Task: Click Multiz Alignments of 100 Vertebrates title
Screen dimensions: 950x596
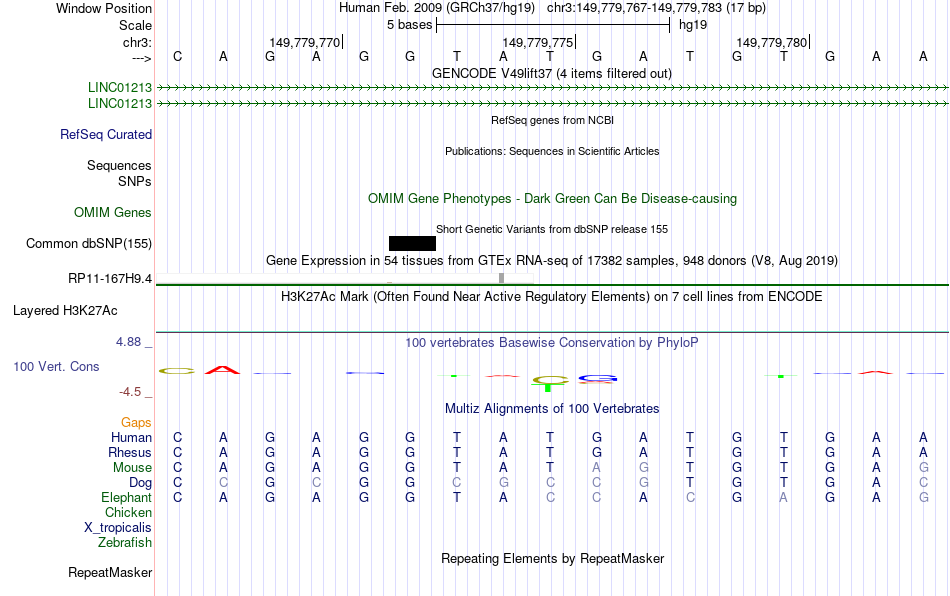Action: [x=551, y=408]
